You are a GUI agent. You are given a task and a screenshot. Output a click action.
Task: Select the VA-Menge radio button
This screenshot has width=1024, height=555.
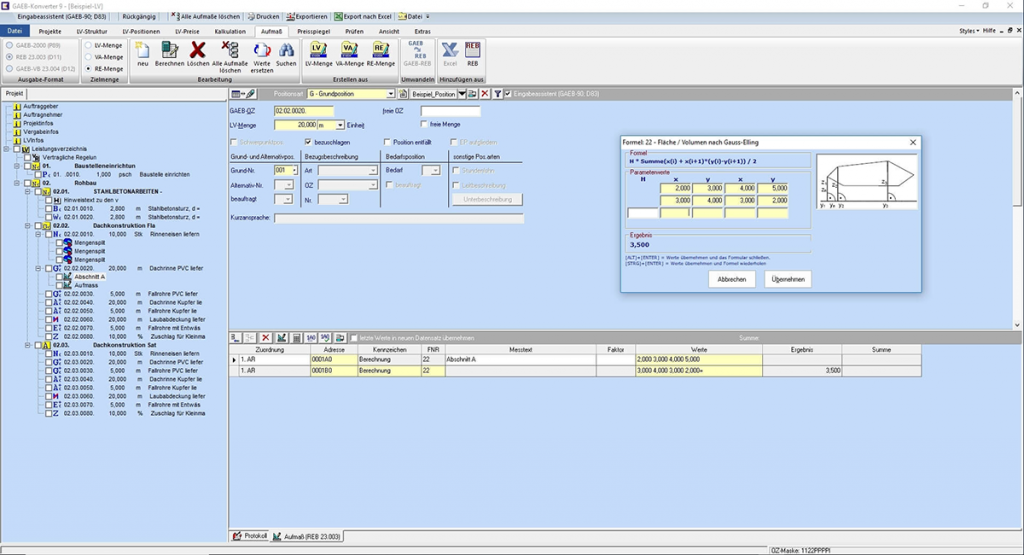(x=88, y=57)
